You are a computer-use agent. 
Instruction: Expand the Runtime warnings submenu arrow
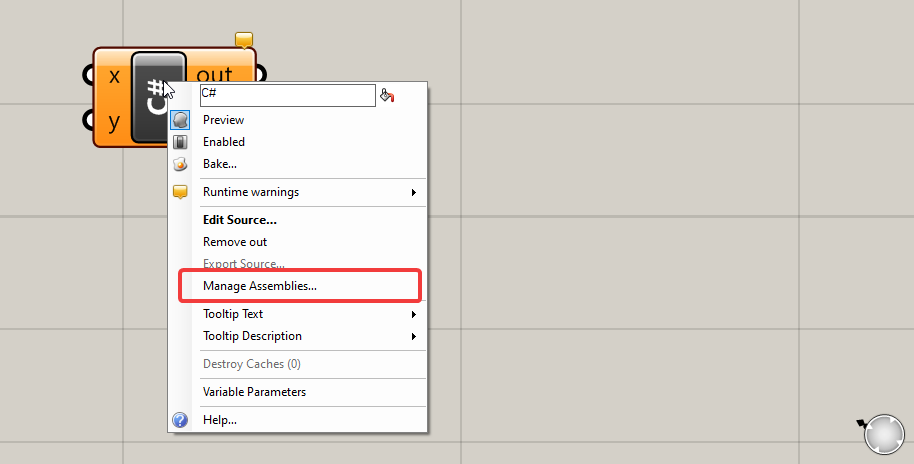pos(414,192)
